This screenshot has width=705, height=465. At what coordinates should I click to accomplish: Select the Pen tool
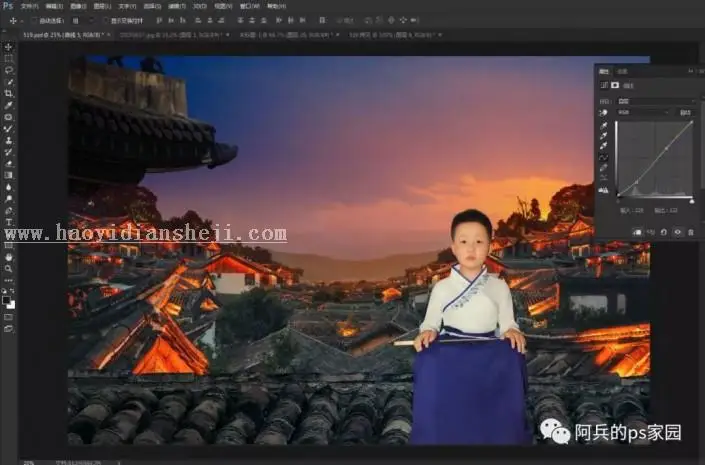(9, 210)
